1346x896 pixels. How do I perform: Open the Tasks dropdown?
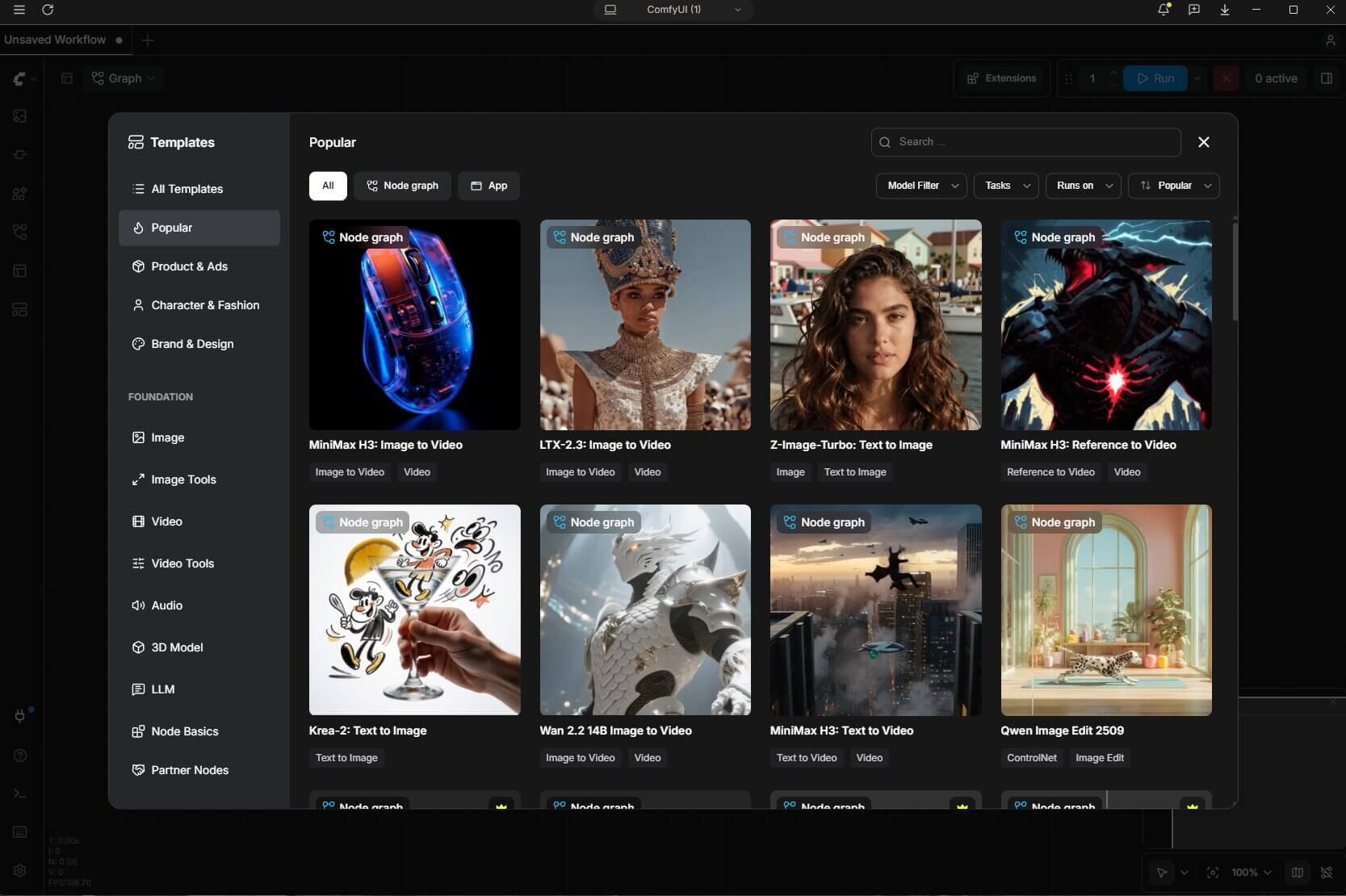[1006, 186]
